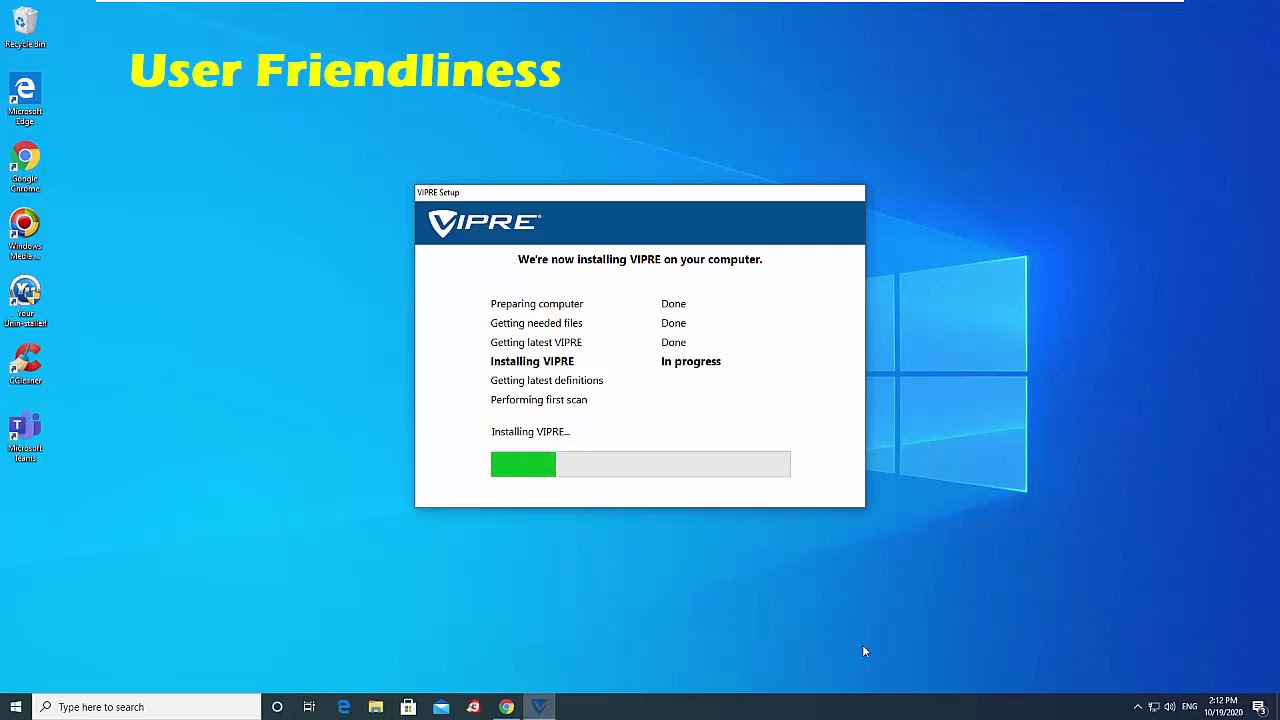Open the Recycle Bin desktop icon
This screenshot has height=720, width=1280.
25,28
